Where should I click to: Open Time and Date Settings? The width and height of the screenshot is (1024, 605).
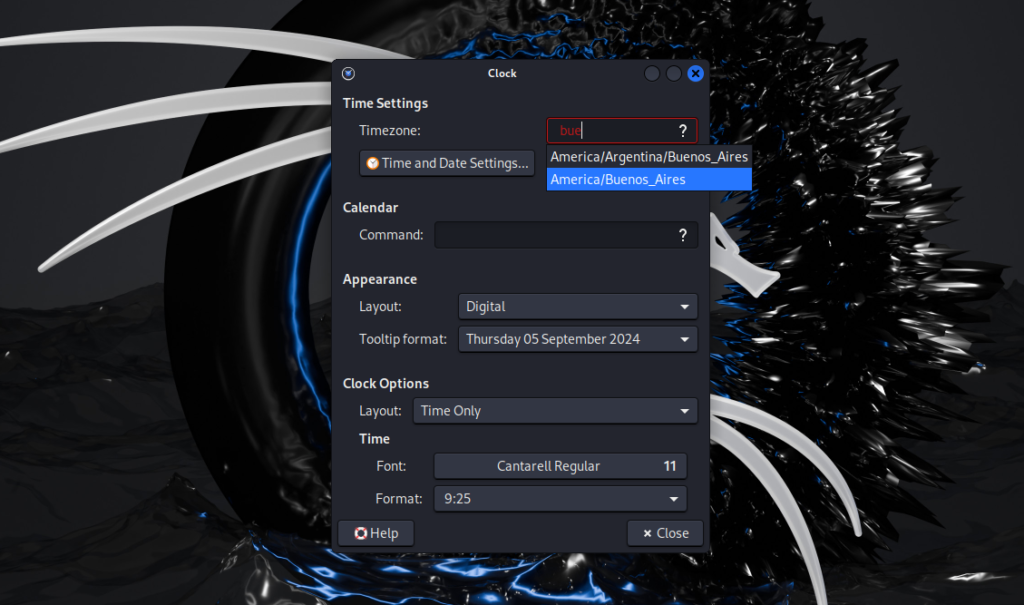tap(447, 163)
